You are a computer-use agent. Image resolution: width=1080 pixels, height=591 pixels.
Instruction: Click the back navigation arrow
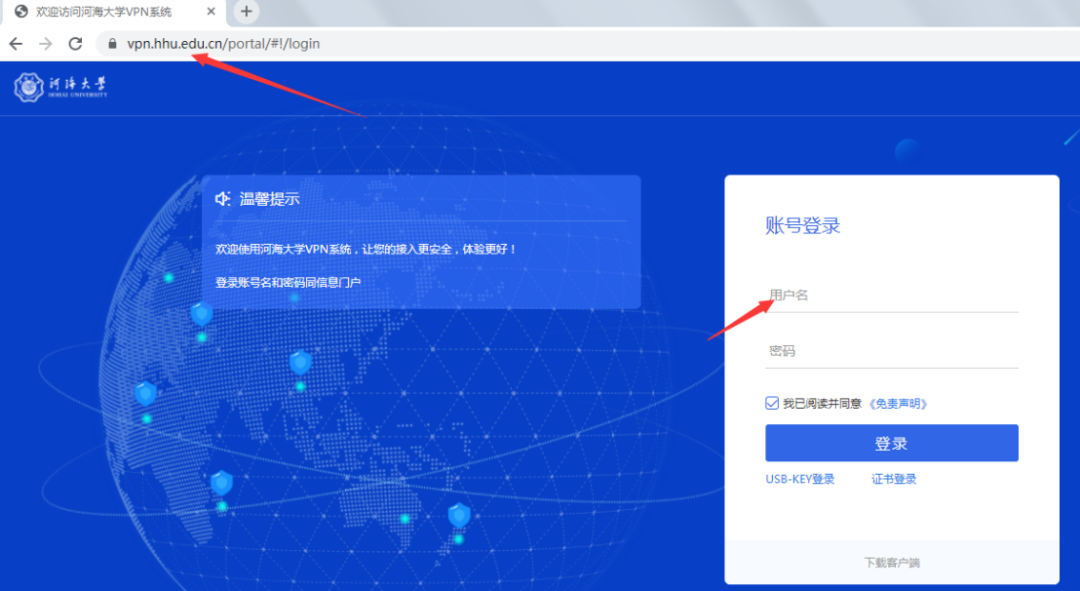point(16,43)
